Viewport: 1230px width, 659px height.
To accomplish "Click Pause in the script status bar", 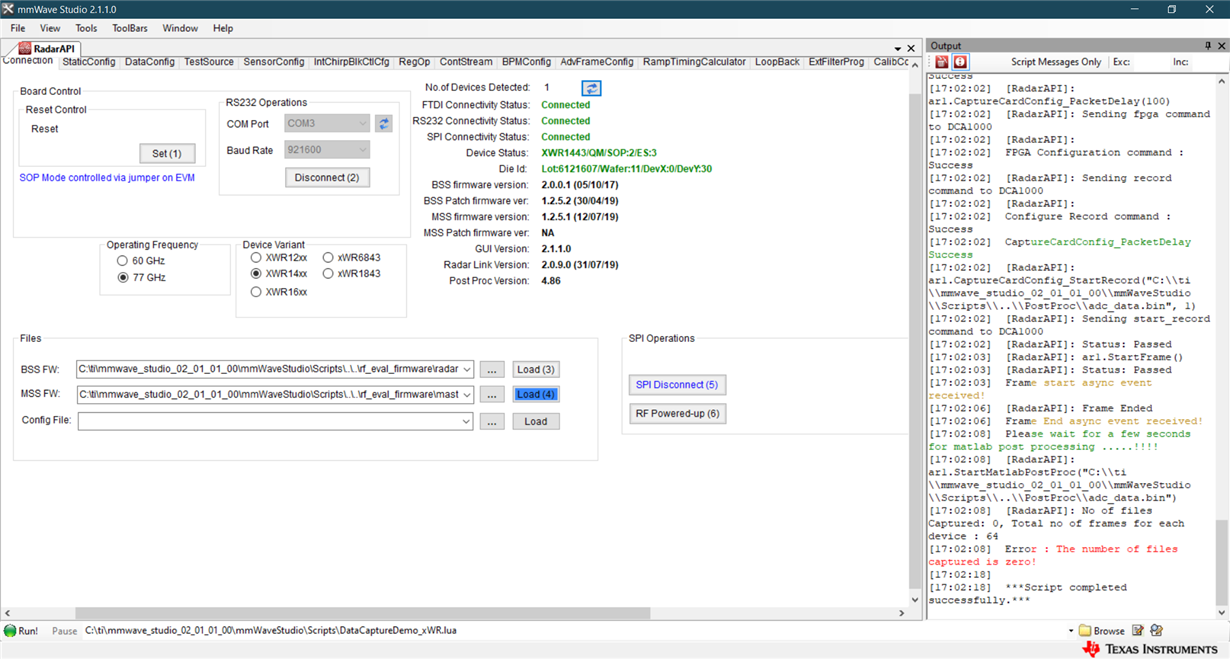I will 64,631.
